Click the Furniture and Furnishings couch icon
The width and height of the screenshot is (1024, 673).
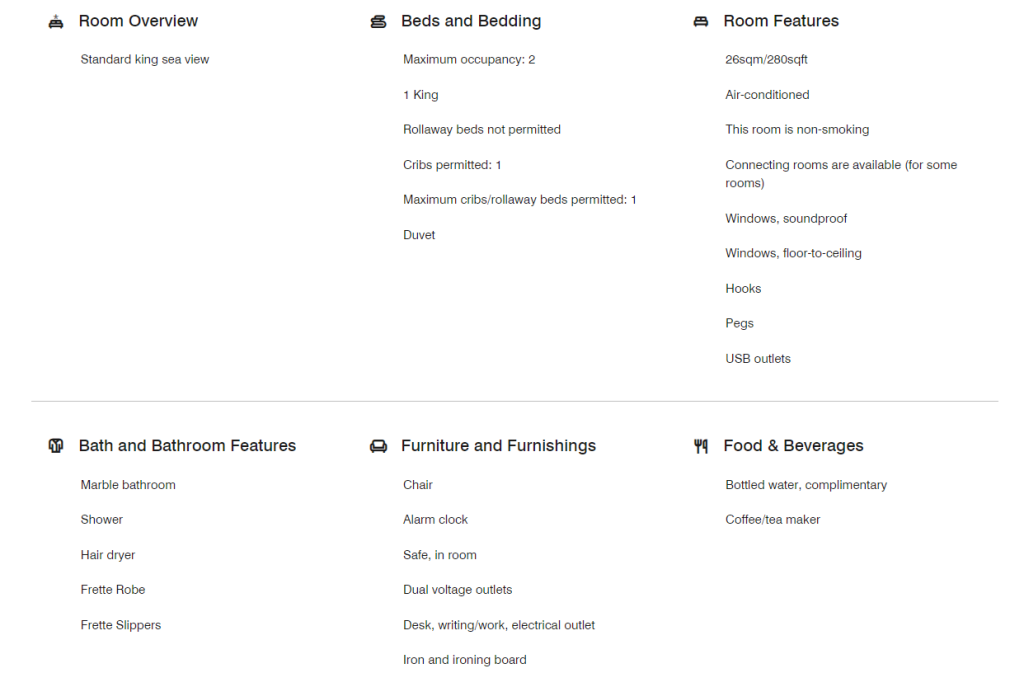[x=378, y=446]
